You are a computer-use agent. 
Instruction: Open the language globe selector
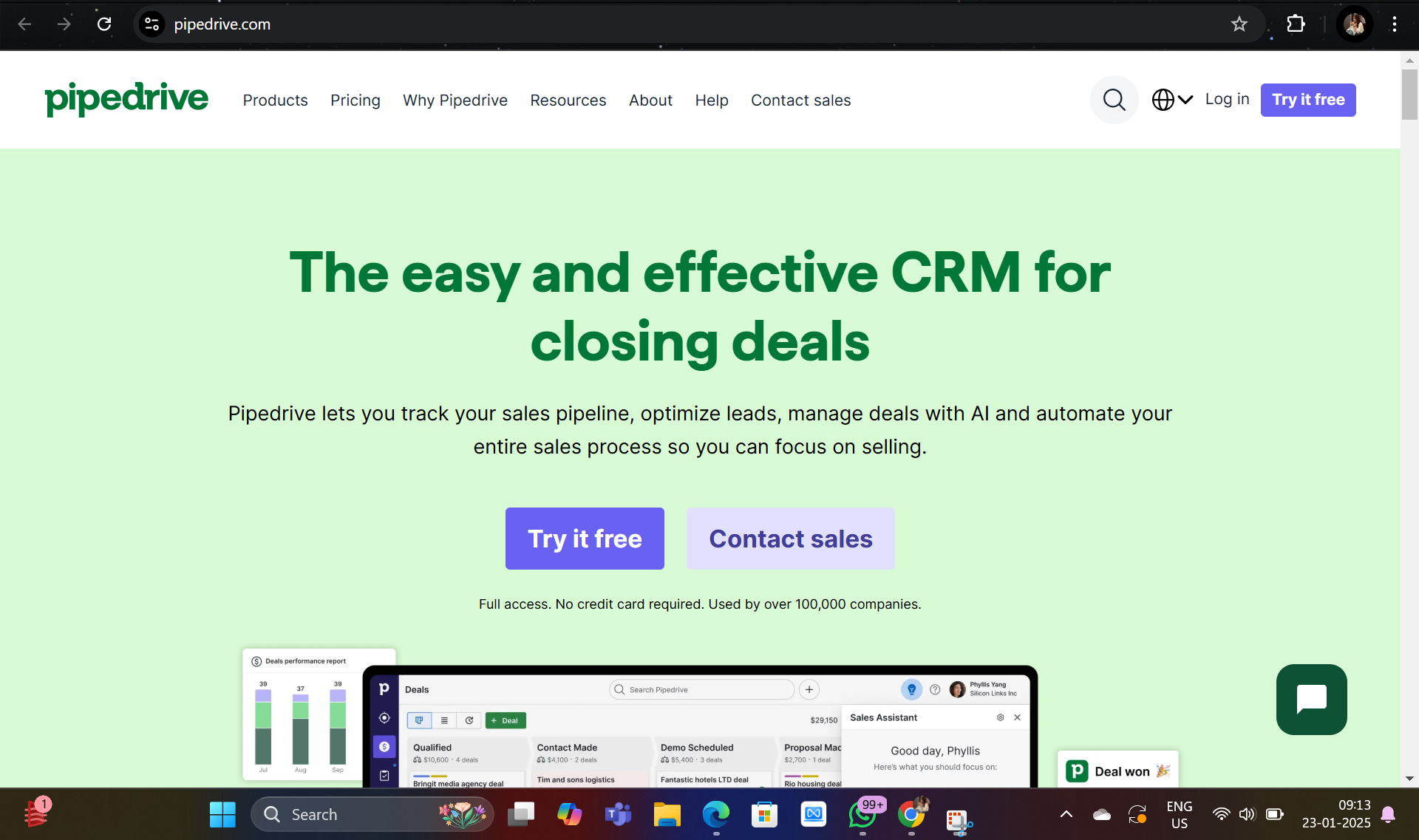coord(1172,100)
